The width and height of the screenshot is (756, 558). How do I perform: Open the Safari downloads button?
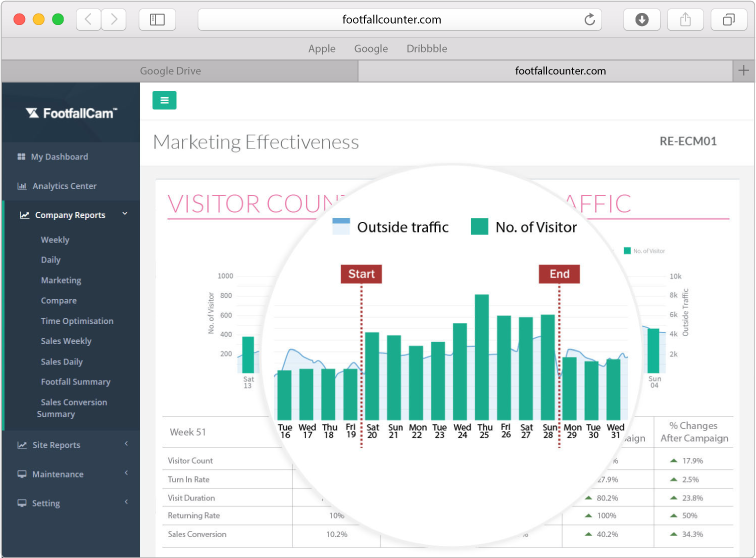pos(642,20)
